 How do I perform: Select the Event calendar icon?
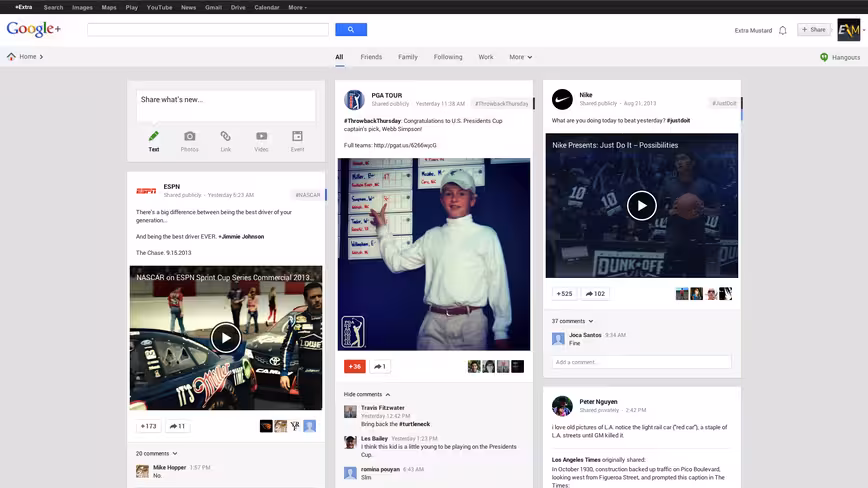pos(297,136)
